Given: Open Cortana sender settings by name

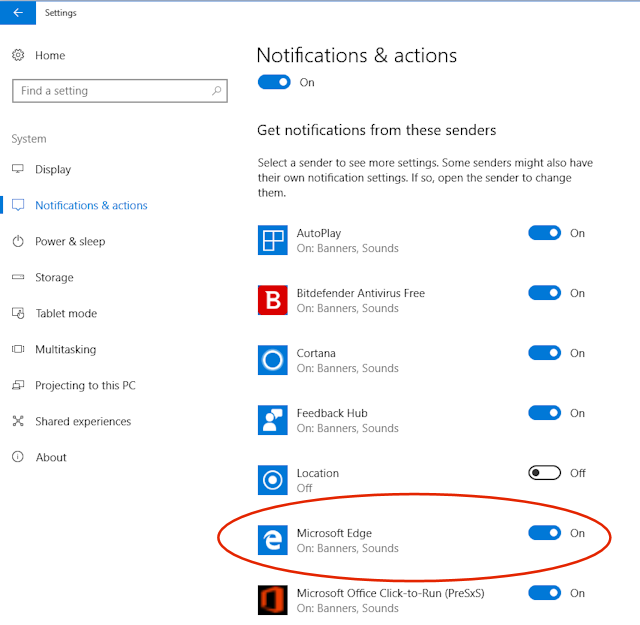Looking at the screenshot, I should pyautogui.click(x=316, y=353).
